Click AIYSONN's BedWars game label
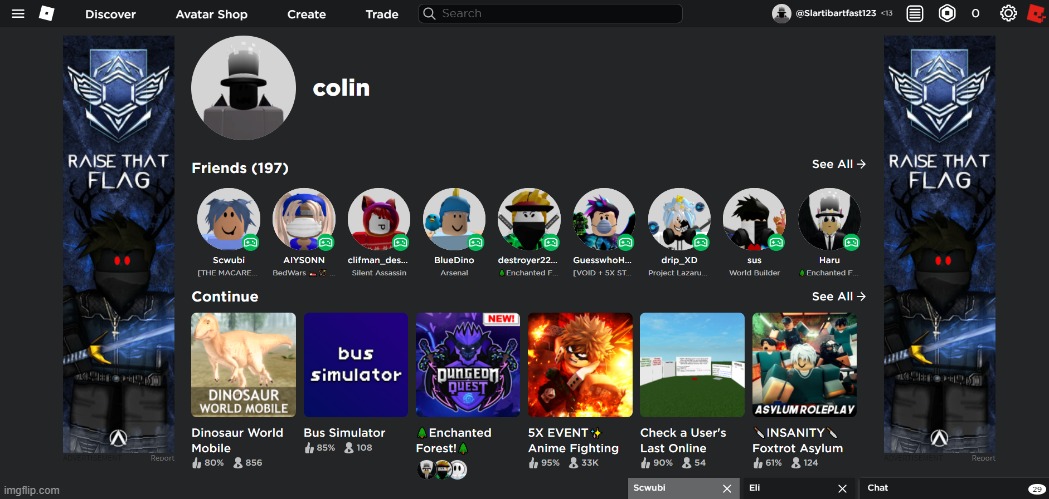 [304, 273]
